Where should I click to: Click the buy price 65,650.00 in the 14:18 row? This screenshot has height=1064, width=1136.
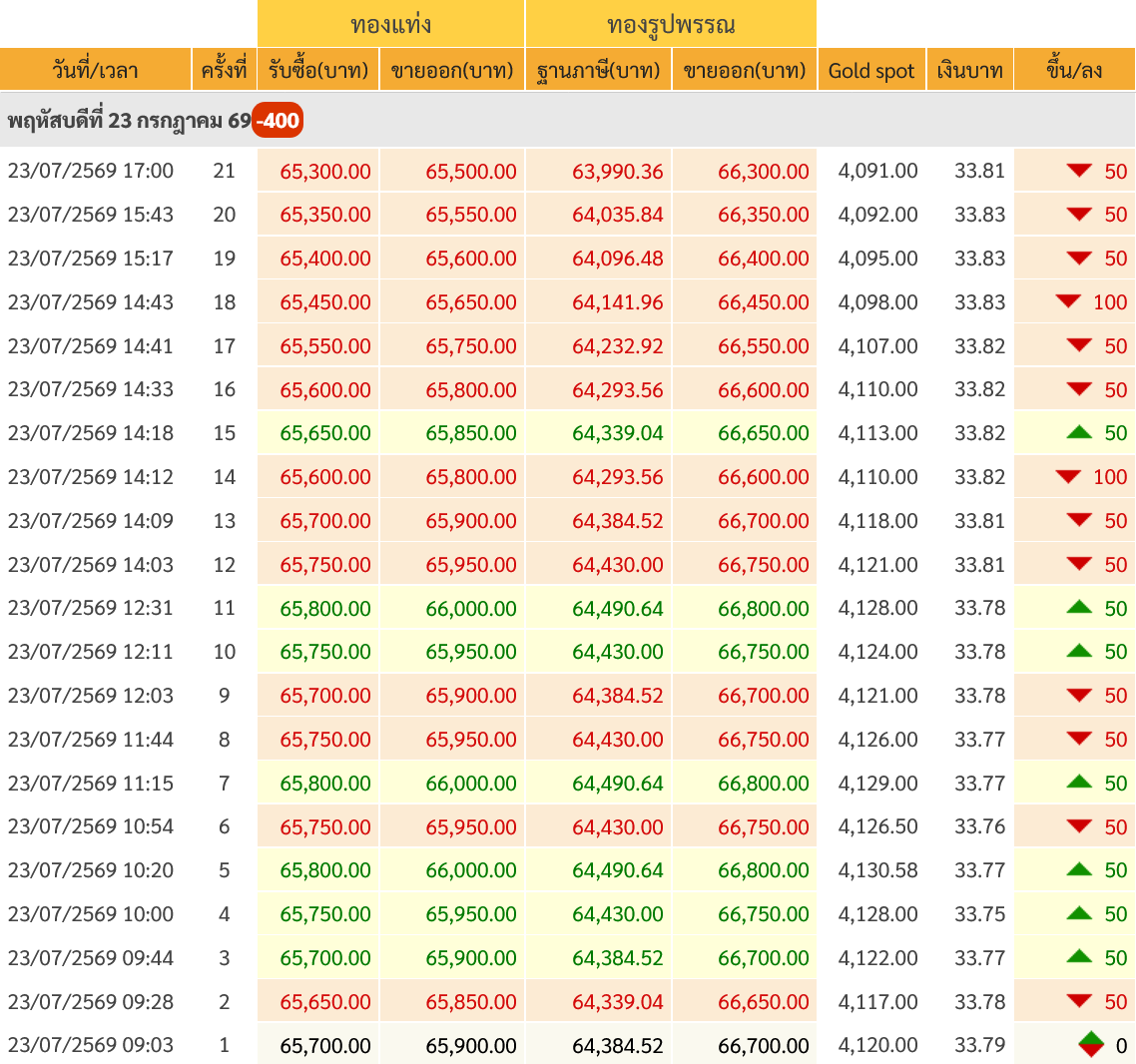point(325,433)
